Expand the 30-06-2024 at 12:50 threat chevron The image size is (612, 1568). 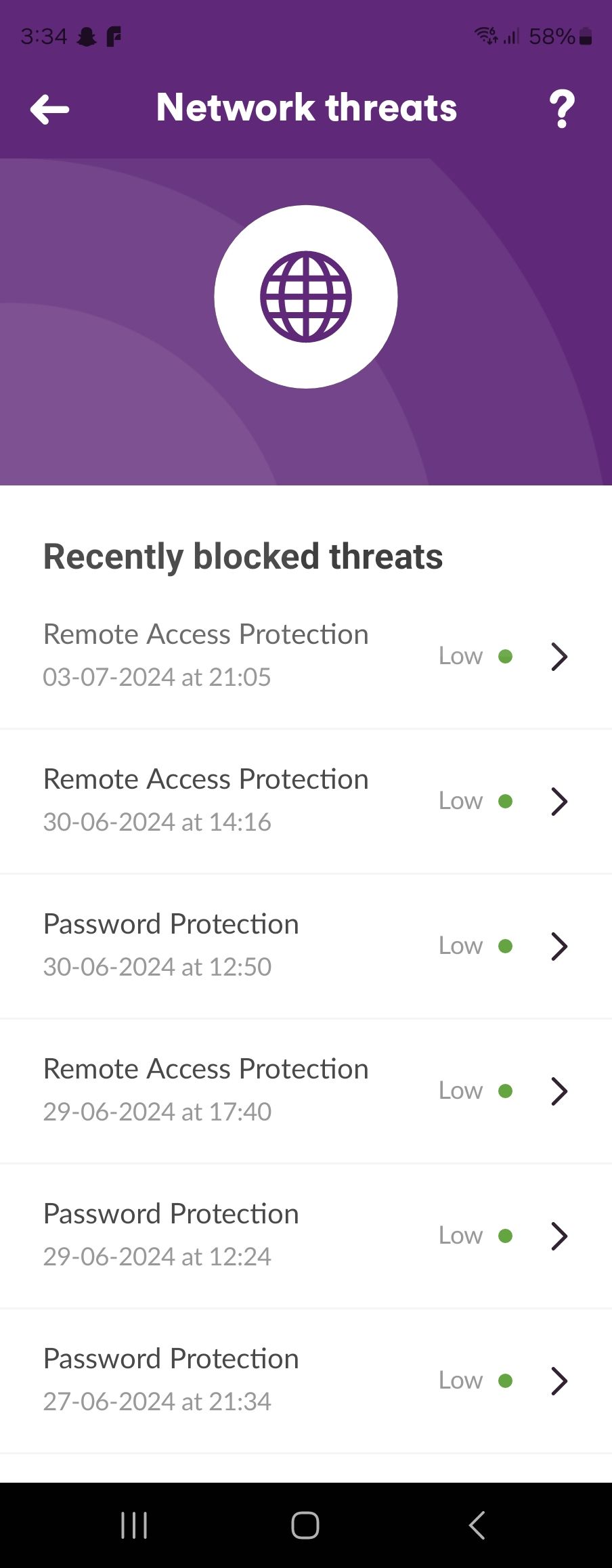click(559, 946)
